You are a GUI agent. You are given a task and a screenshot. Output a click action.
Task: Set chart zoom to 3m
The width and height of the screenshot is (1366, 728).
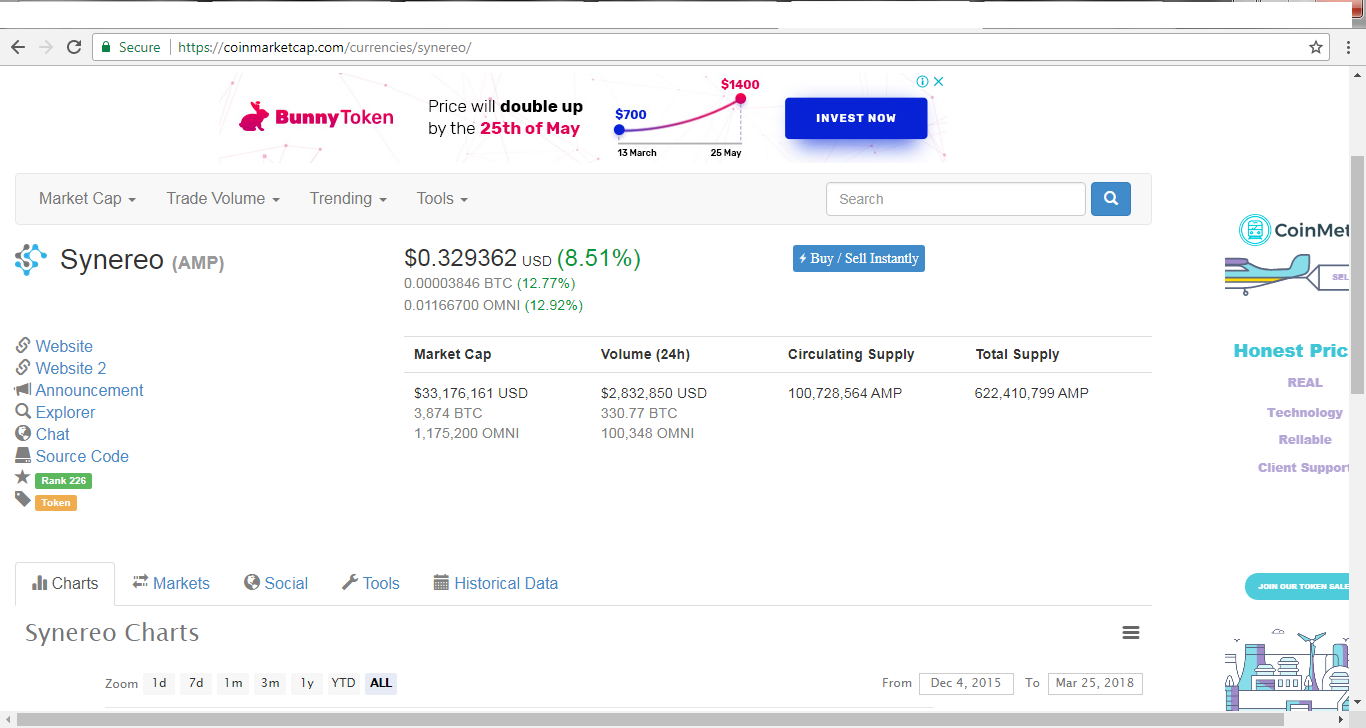tap(270, 683)
